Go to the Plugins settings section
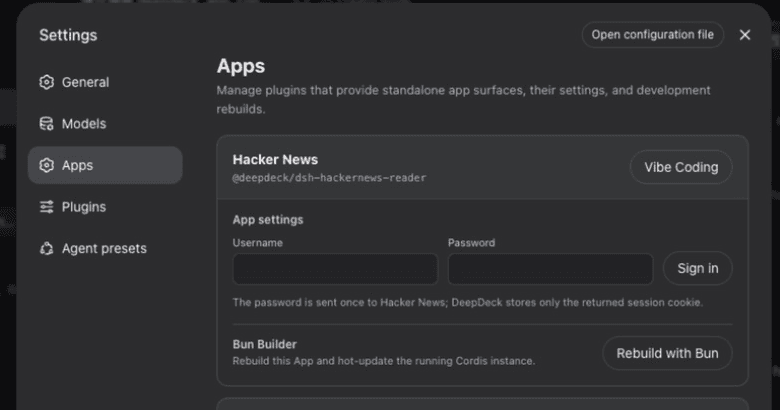Screen dimensions: 780x410 105,206
